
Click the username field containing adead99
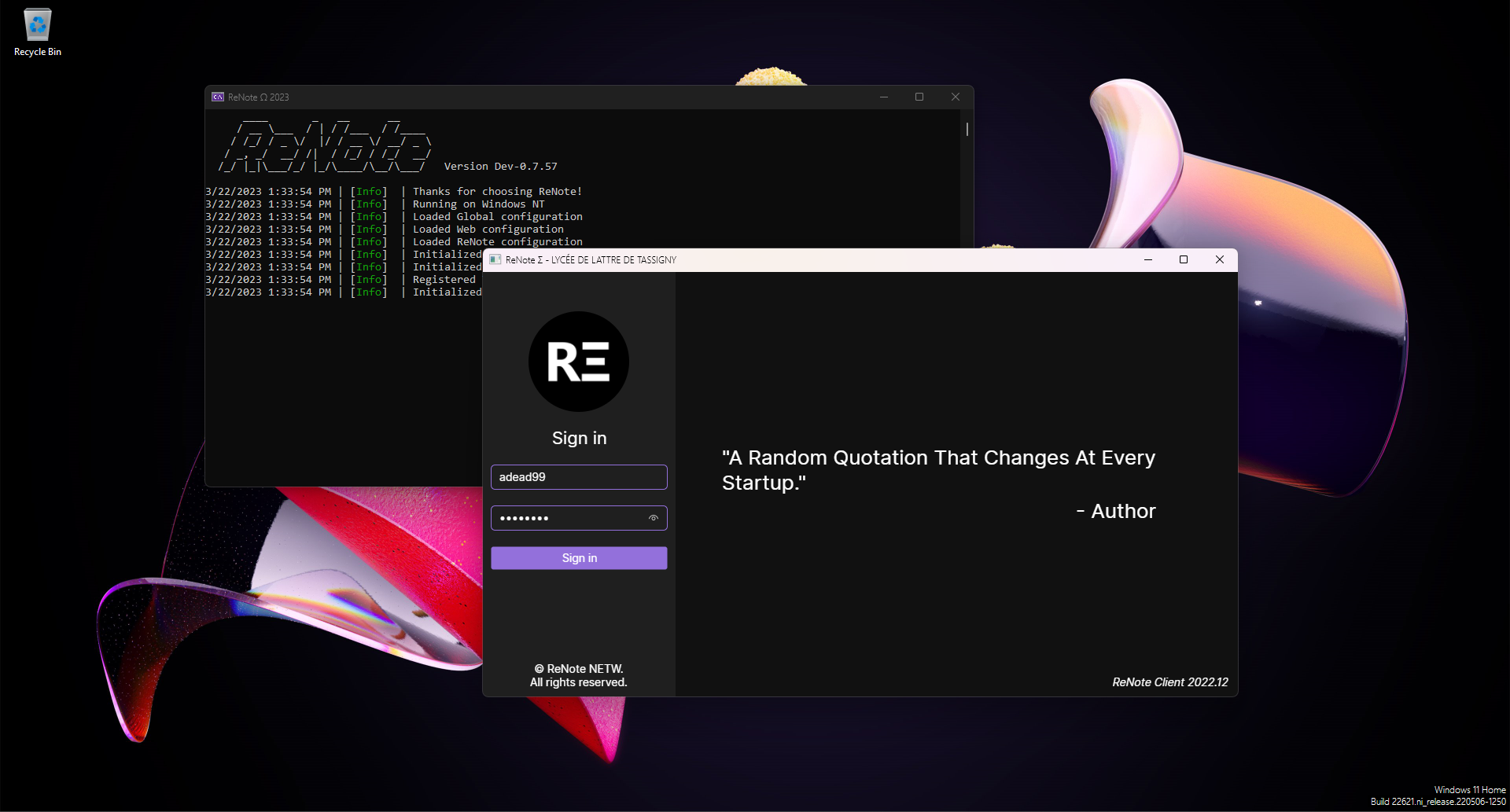pyautogui.click(x=579, y=477)
